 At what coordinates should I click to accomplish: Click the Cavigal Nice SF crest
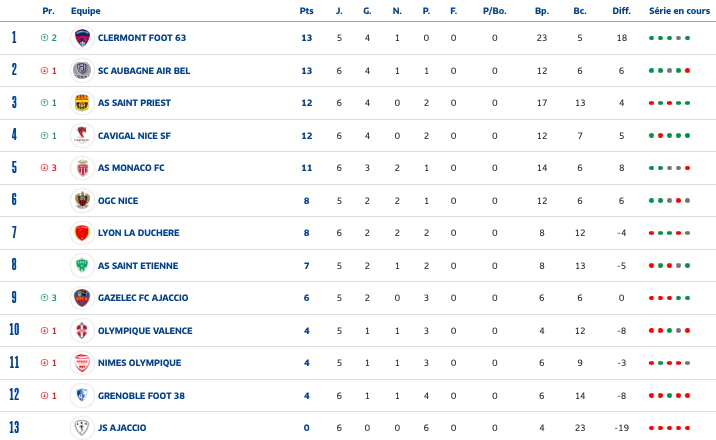82,136
